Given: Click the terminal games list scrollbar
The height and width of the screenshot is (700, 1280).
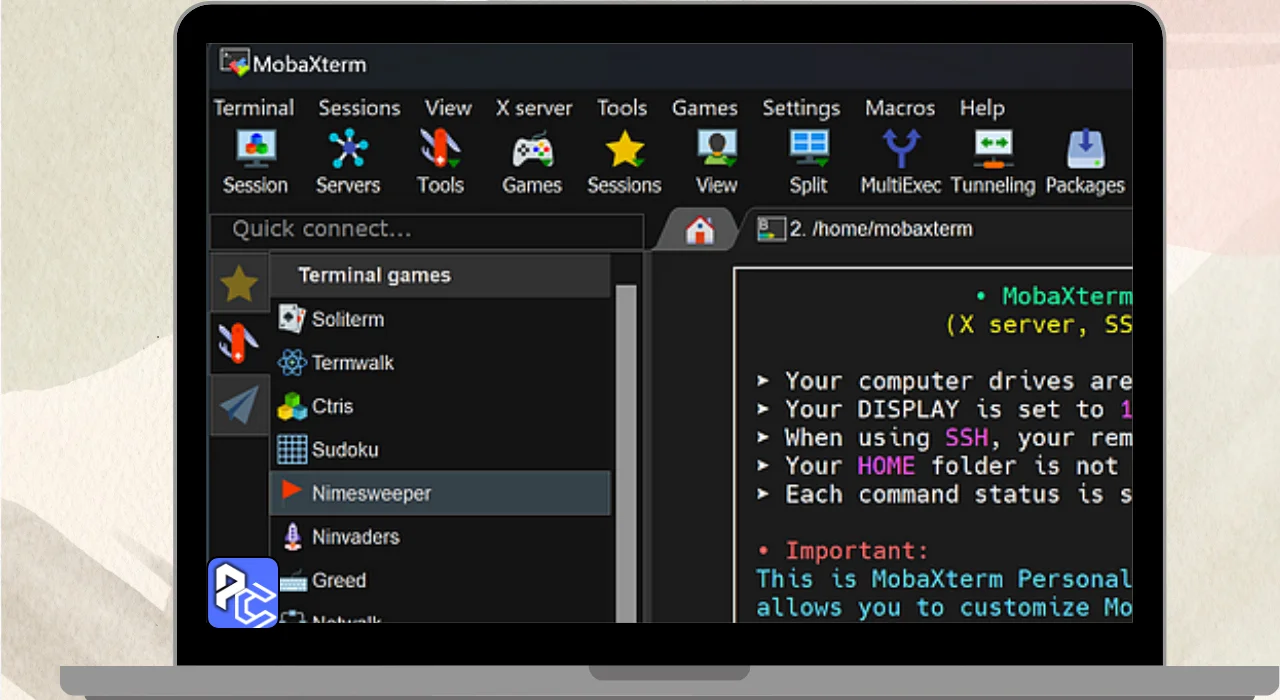Looking at the screenshot, I should pyautogui.click(x=626, y=450).
